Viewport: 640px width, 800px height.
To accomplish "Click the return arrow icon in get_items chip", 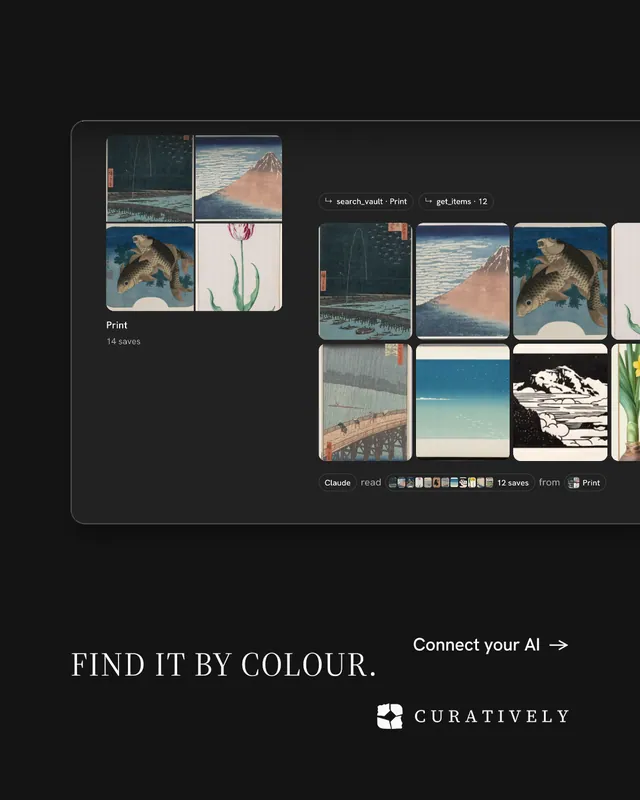I will pyautogui.click(x=428, y=201).
